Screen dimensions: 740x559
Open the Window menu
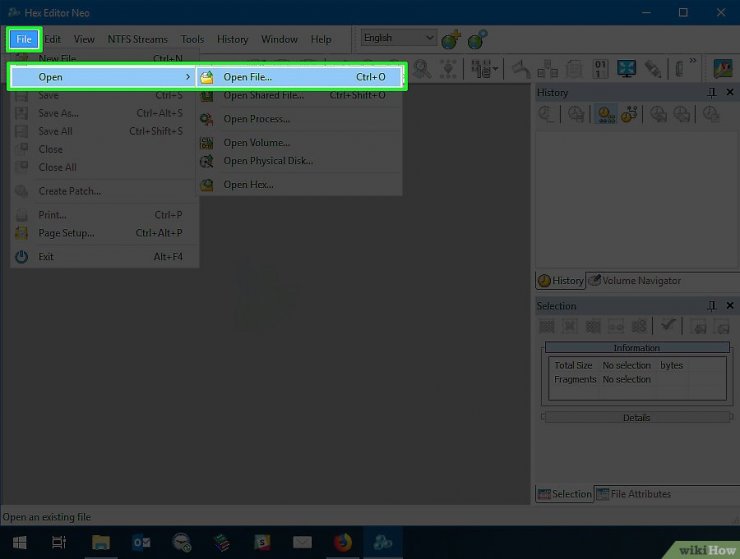coord(279,39)
